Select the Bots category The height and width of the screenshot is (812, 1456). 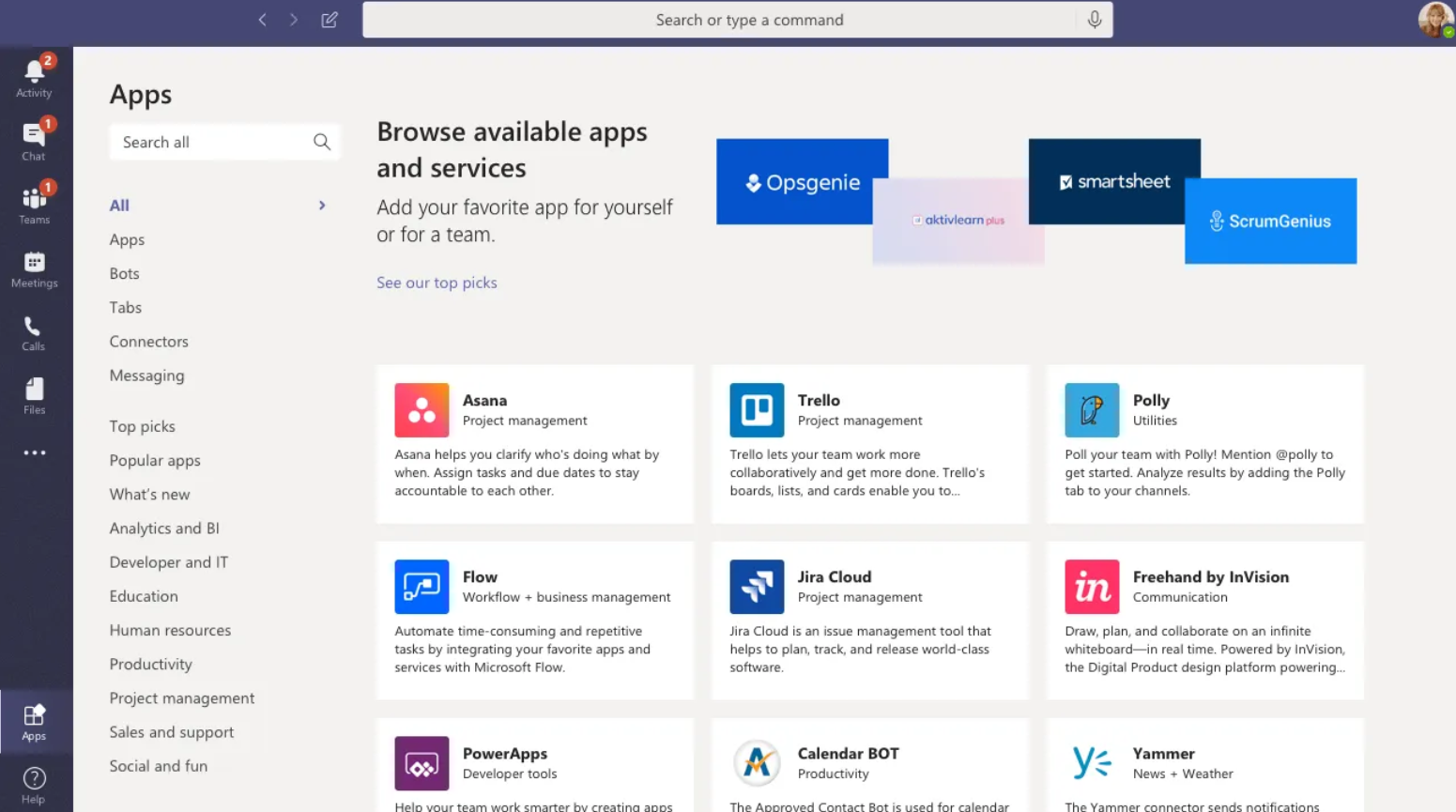(x=124, y=273)
